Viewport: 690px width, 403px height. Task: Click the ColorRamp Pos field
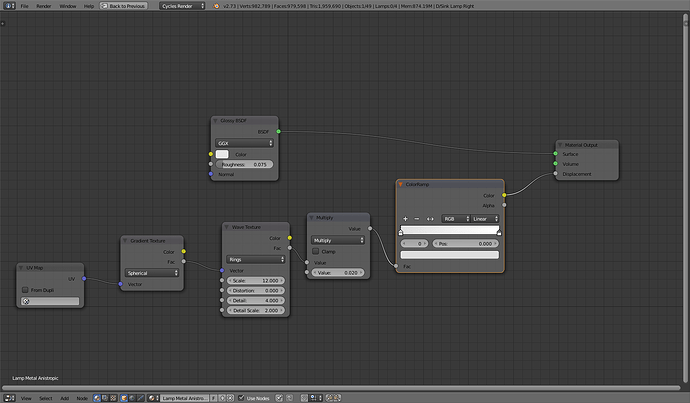[466, 243]
